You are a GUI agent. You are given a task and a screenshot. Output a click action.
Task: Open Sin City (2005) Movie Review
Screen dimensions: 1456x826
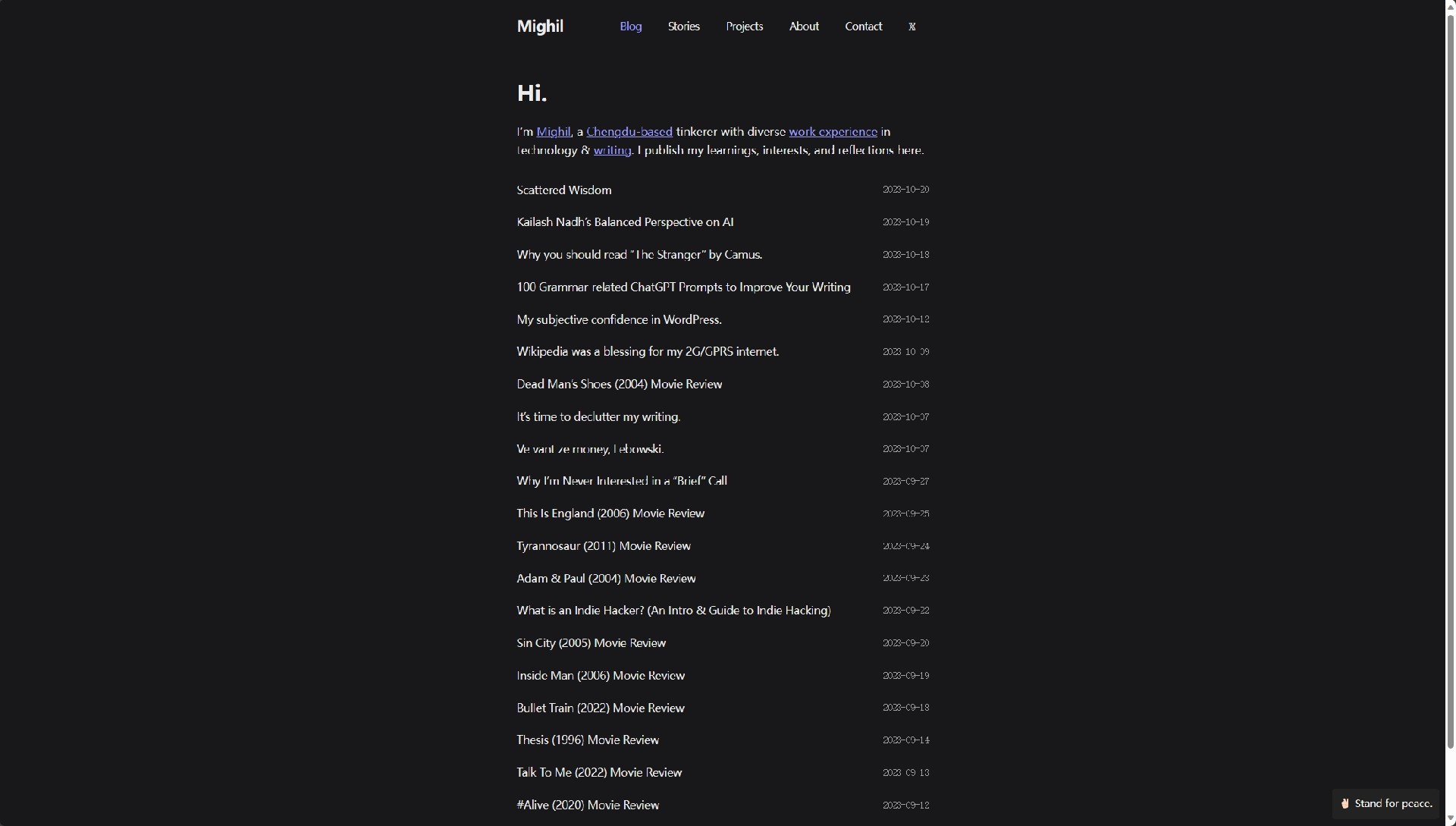(x=591, y=643)
